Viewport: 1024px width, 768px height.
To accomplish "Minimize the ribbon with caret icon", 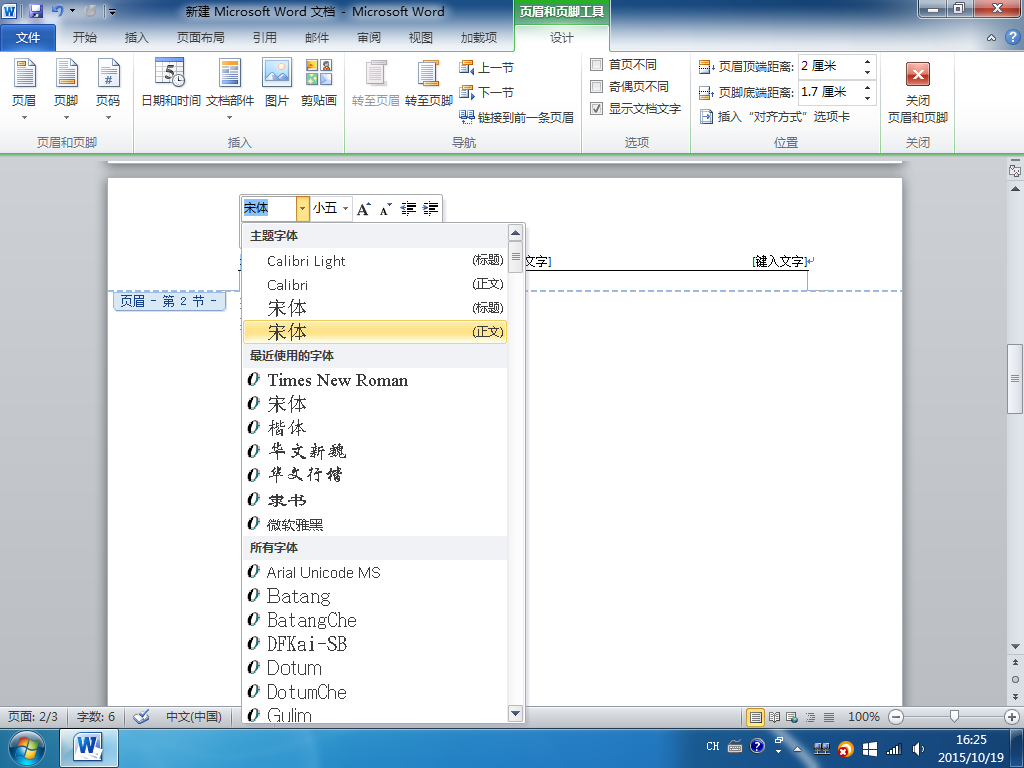I will pos(991,38).
